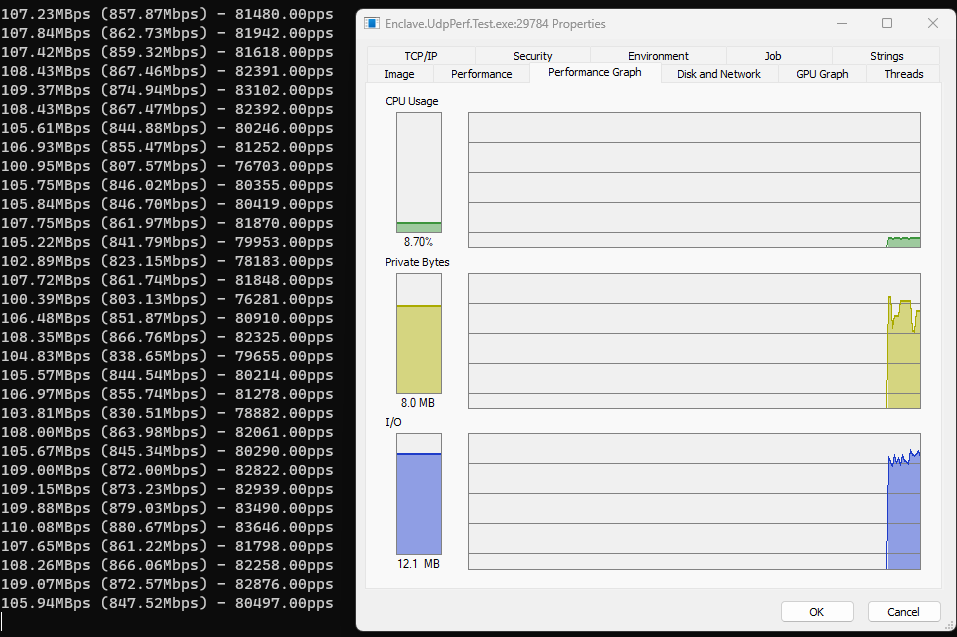This screenshot has width=957, height=637.
Task: Click the I/O bar gauge
Action: click(x=419, y=494)
